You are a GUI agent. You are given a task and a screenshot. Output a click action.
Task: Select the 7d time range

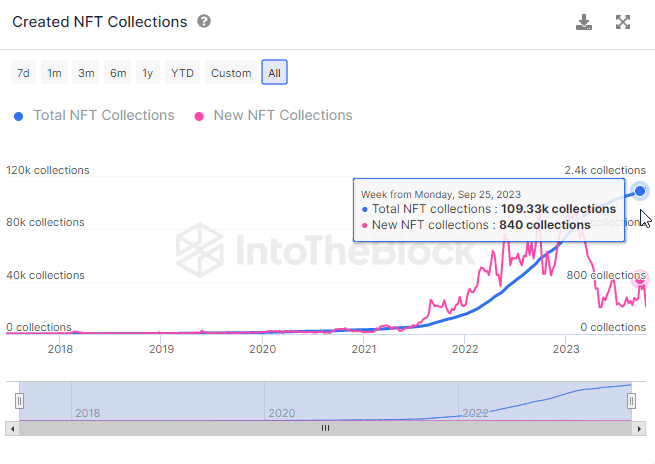(23, 73)
